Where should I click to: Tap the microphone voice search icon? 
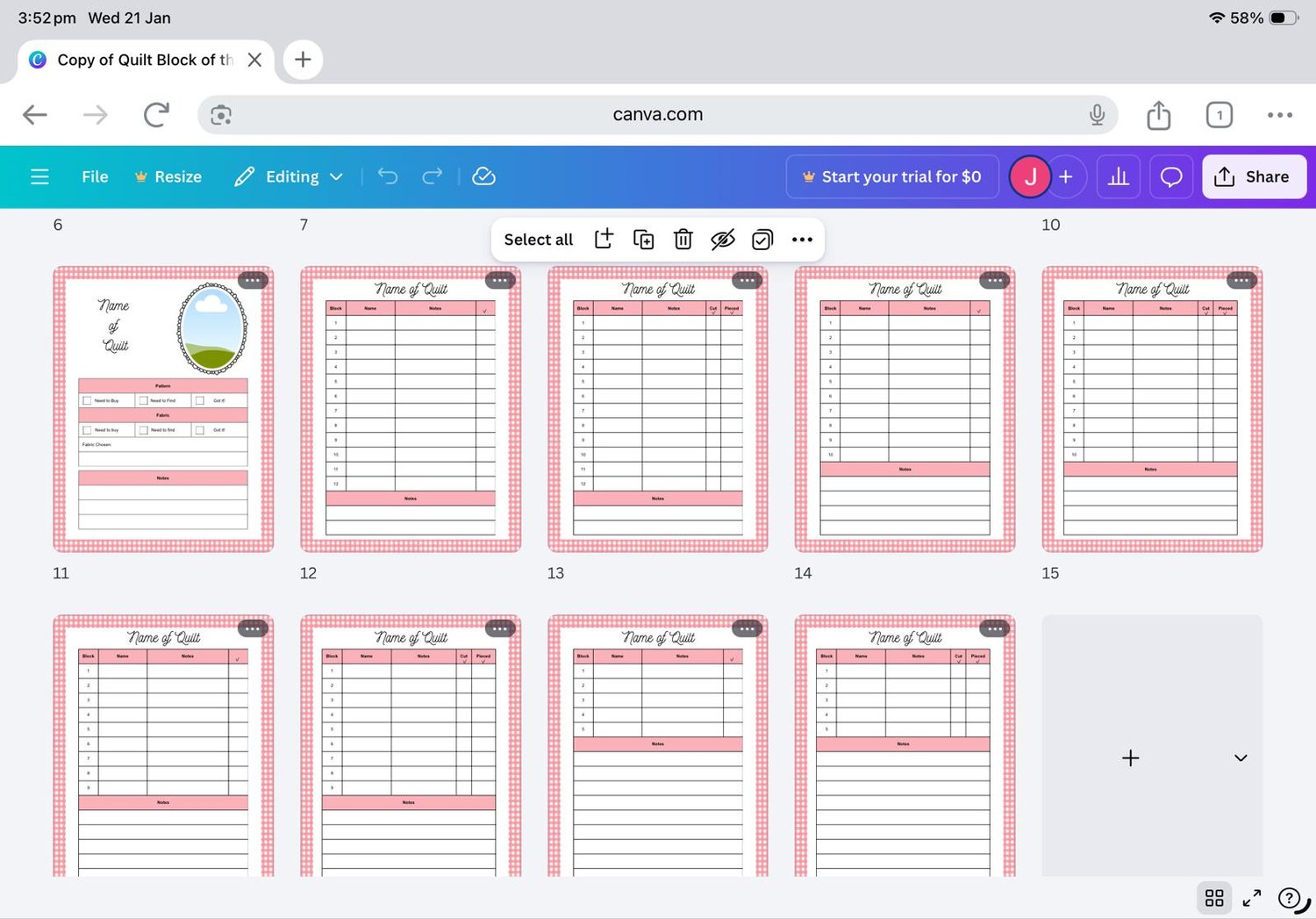point(1097,115)
